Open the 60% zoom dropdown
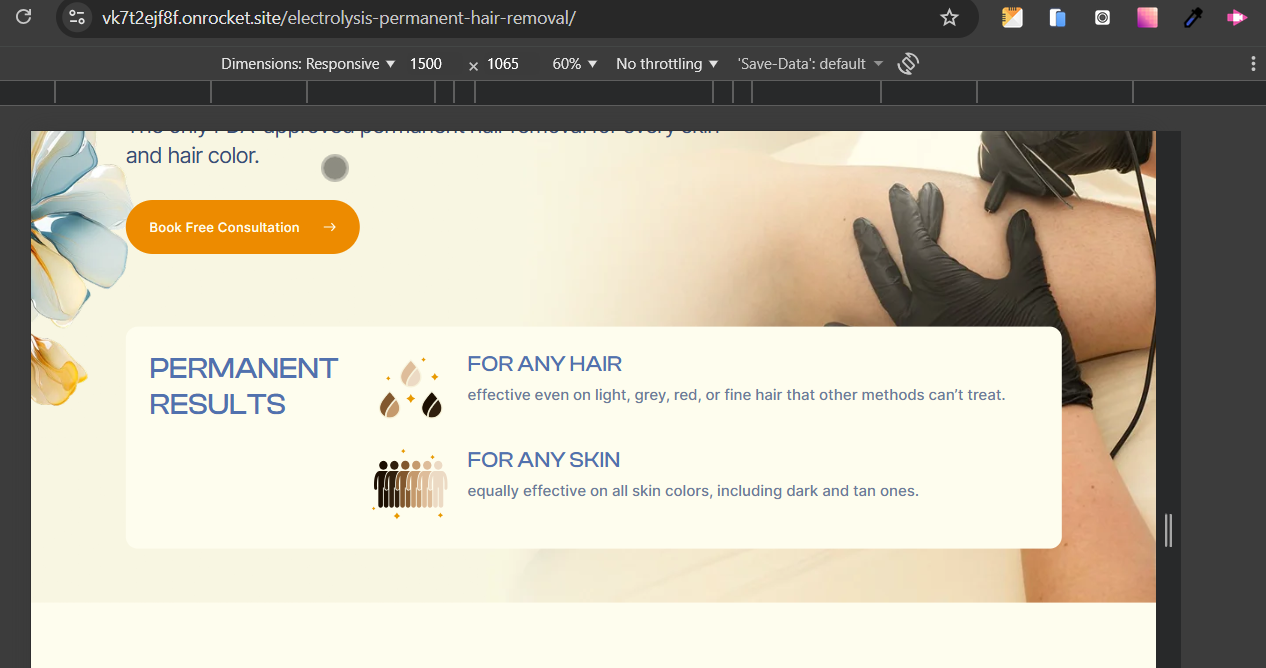1266x668 pixels. (575, 64)
